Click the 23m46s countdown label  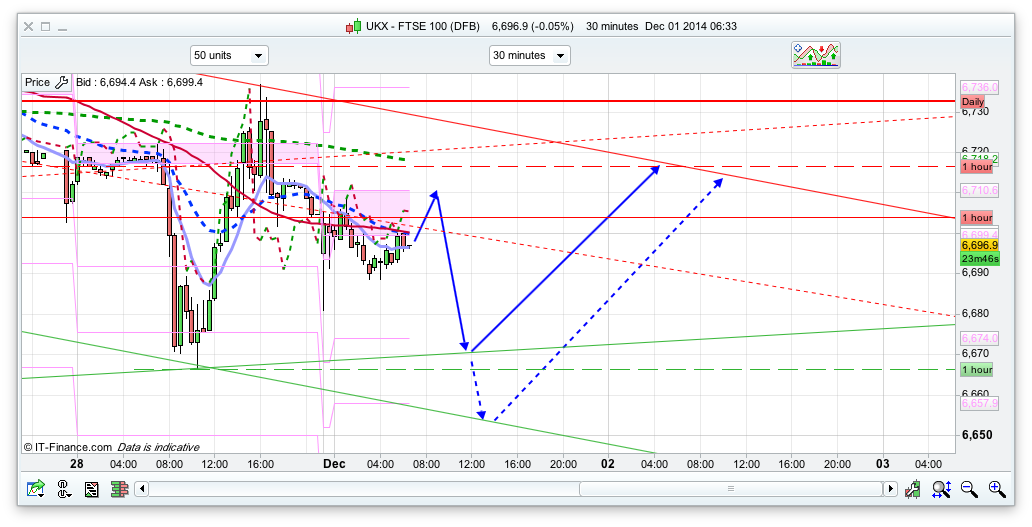click(x=980, y=259)
